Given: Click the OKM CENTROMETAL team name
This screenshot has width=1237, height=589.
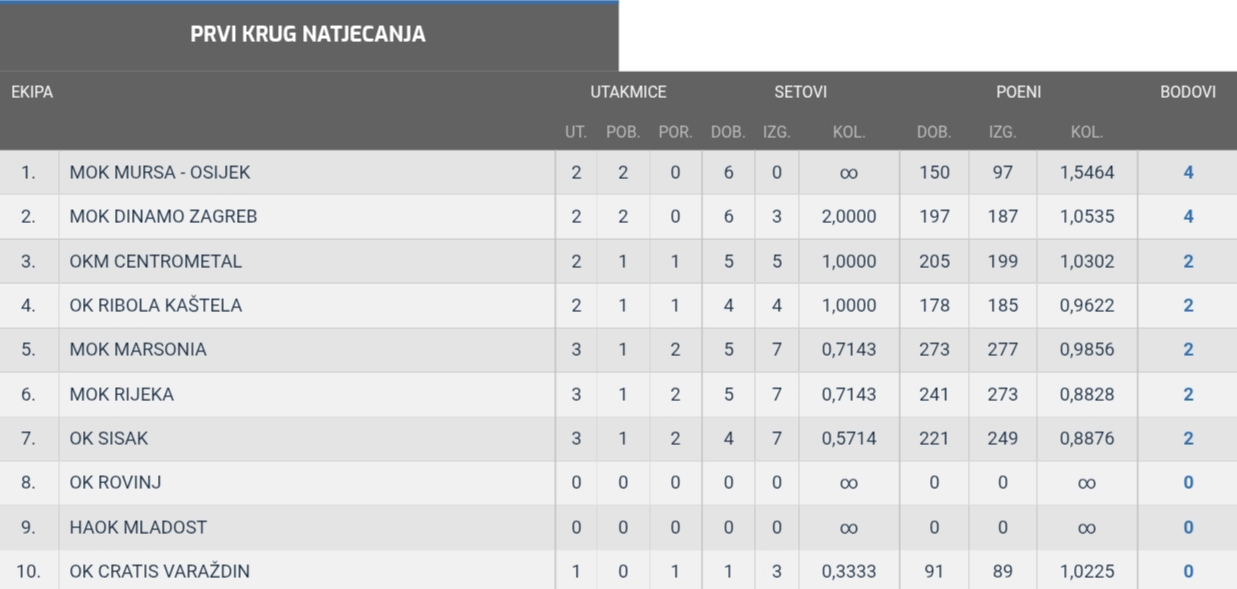Looking at the screenshot, I should tap(156, 261).
